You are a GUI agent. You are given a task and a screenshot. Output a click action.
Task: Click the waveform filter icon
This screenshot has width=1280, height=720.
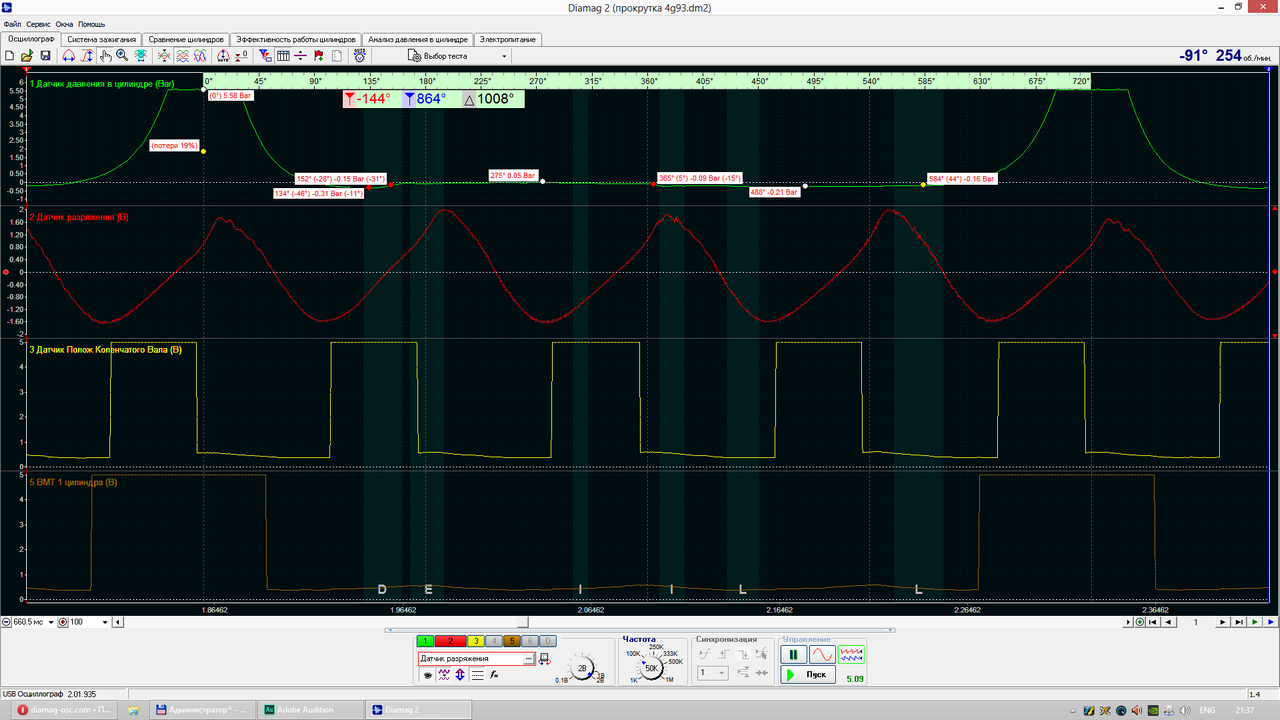coord(443,675)
